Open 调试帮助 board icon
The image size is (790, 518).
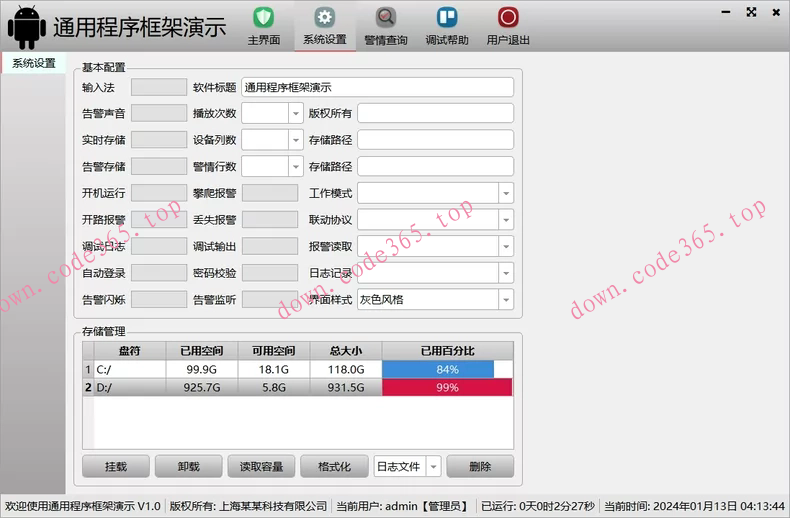[x=447, y=18]
